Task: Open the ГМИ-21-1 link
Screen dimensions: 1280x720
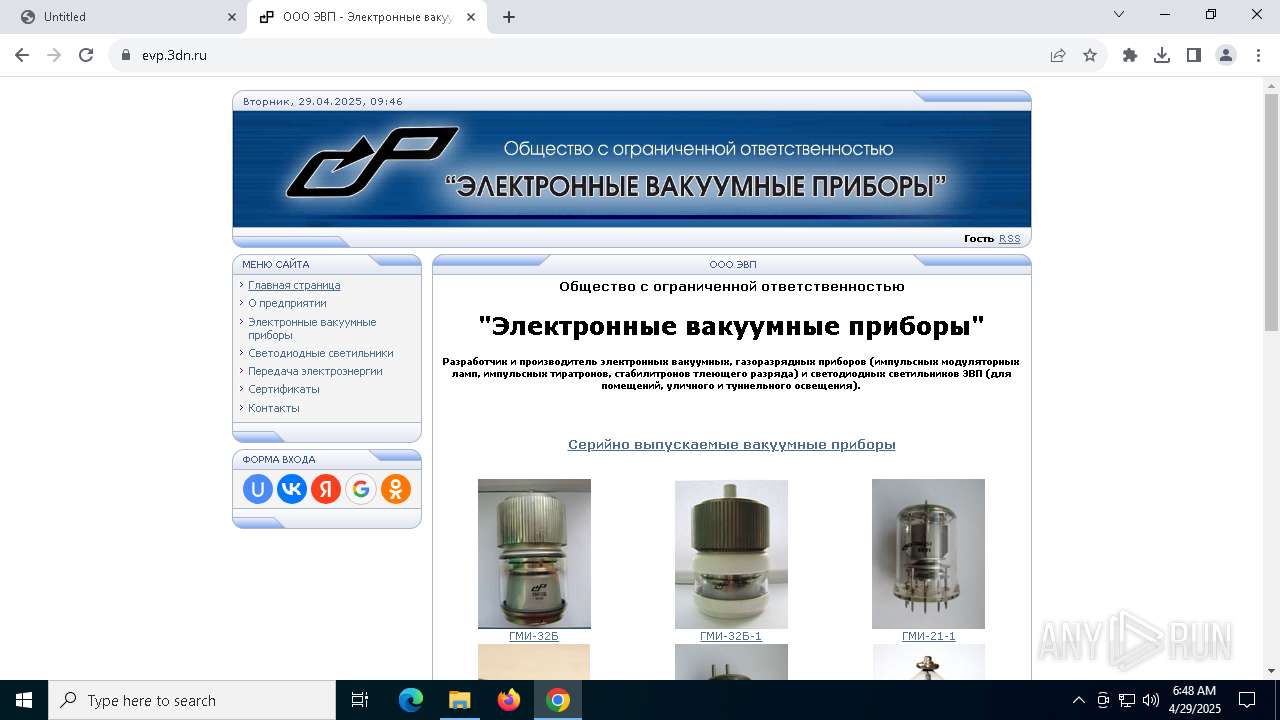Action: (928, 636)
